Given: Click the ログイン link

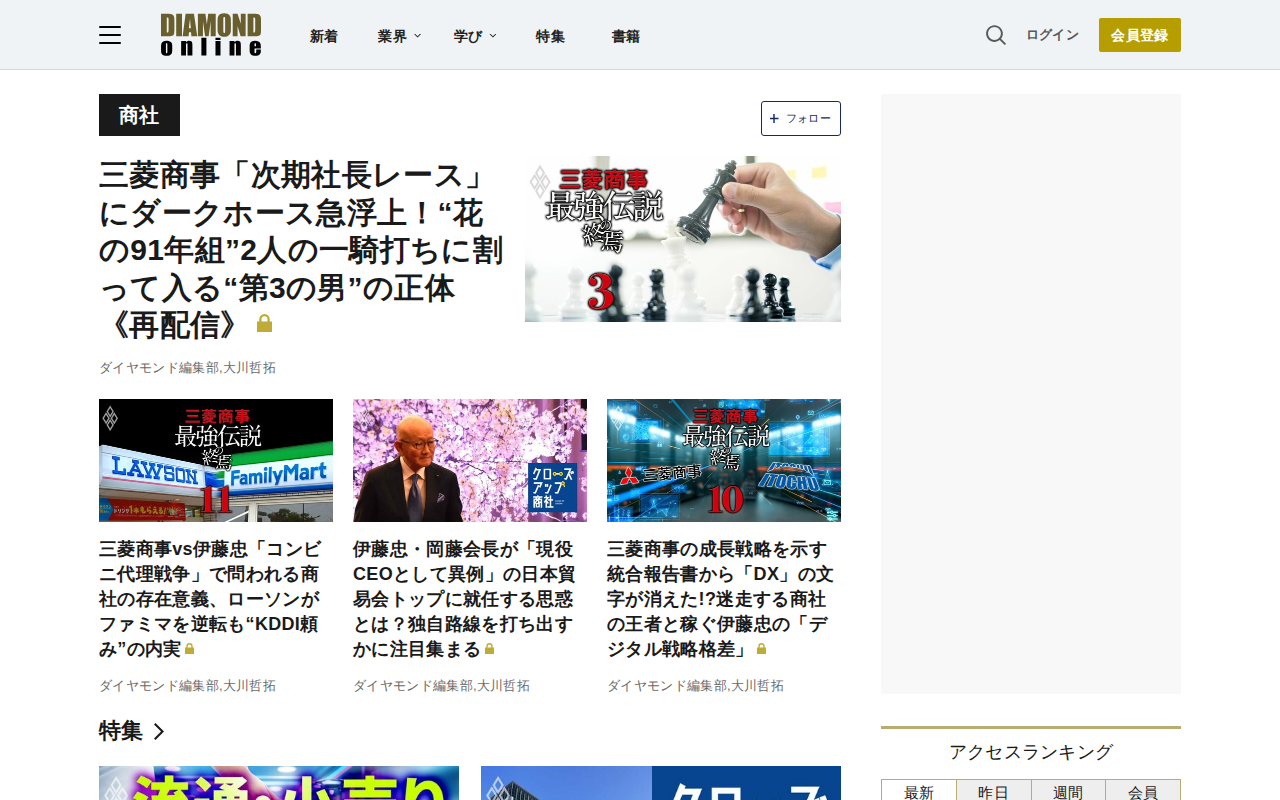Looking at the screenshot, I should click(1052, 35).
